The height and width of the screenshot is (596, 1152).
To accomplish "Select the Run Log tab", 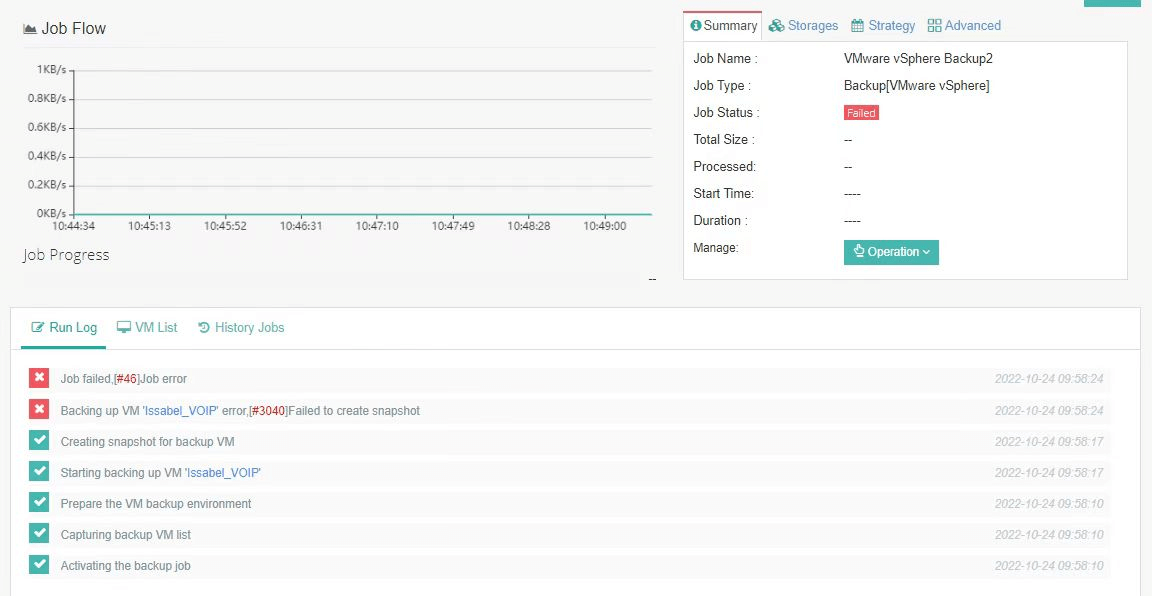I will pos(64,327).
